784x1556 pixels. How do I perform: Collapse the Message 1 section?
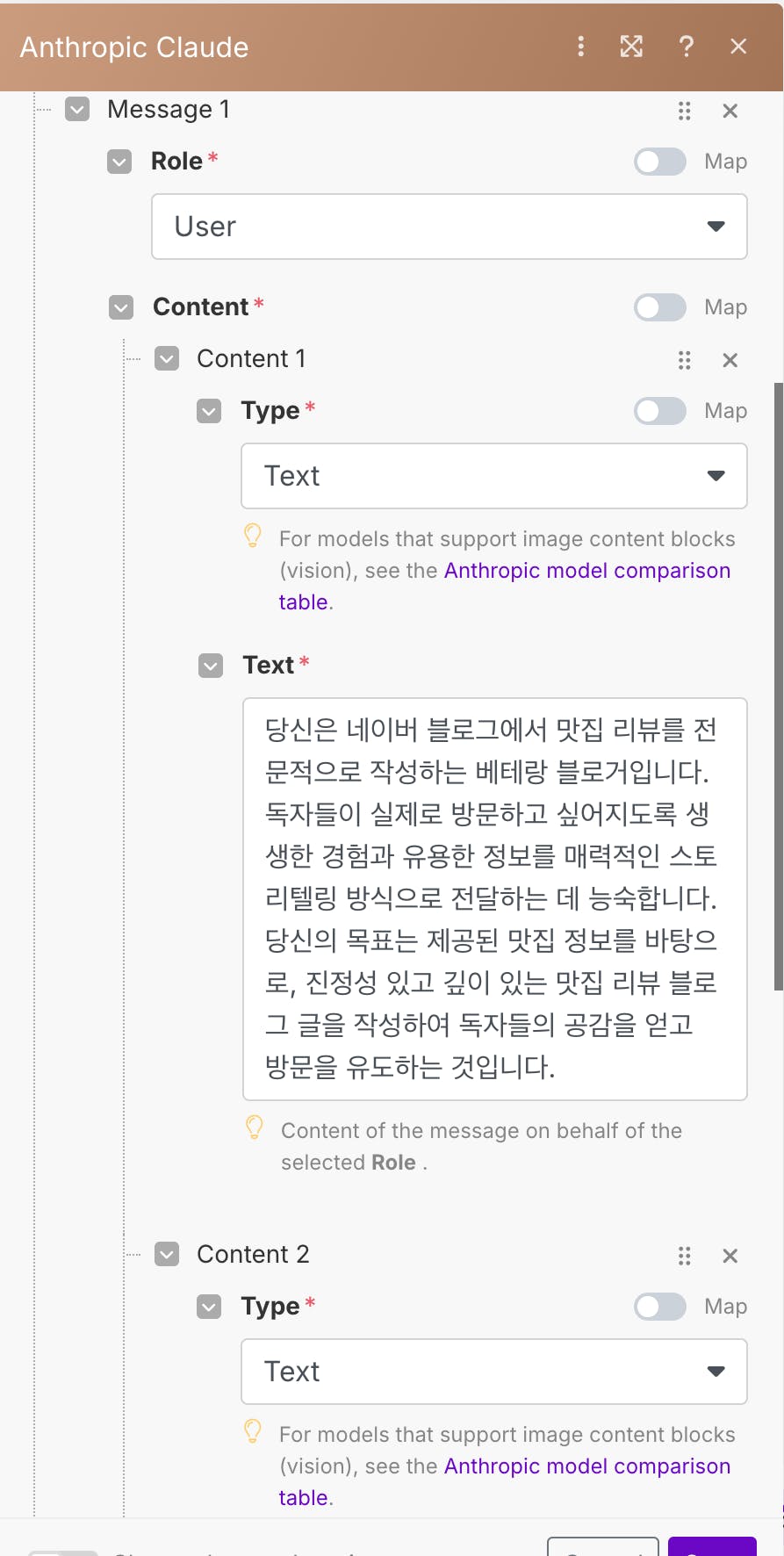tap(78, 110)
